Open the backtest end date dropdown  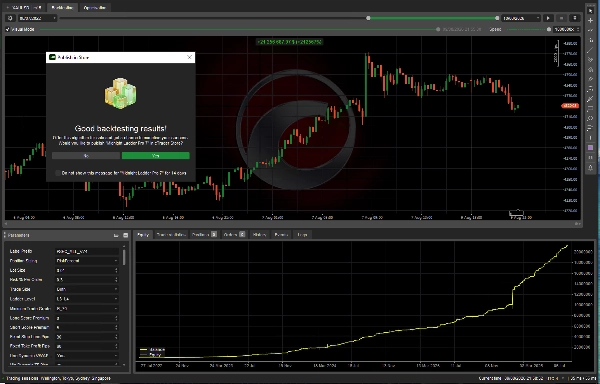pyautogui.click(x=521, y=18)
